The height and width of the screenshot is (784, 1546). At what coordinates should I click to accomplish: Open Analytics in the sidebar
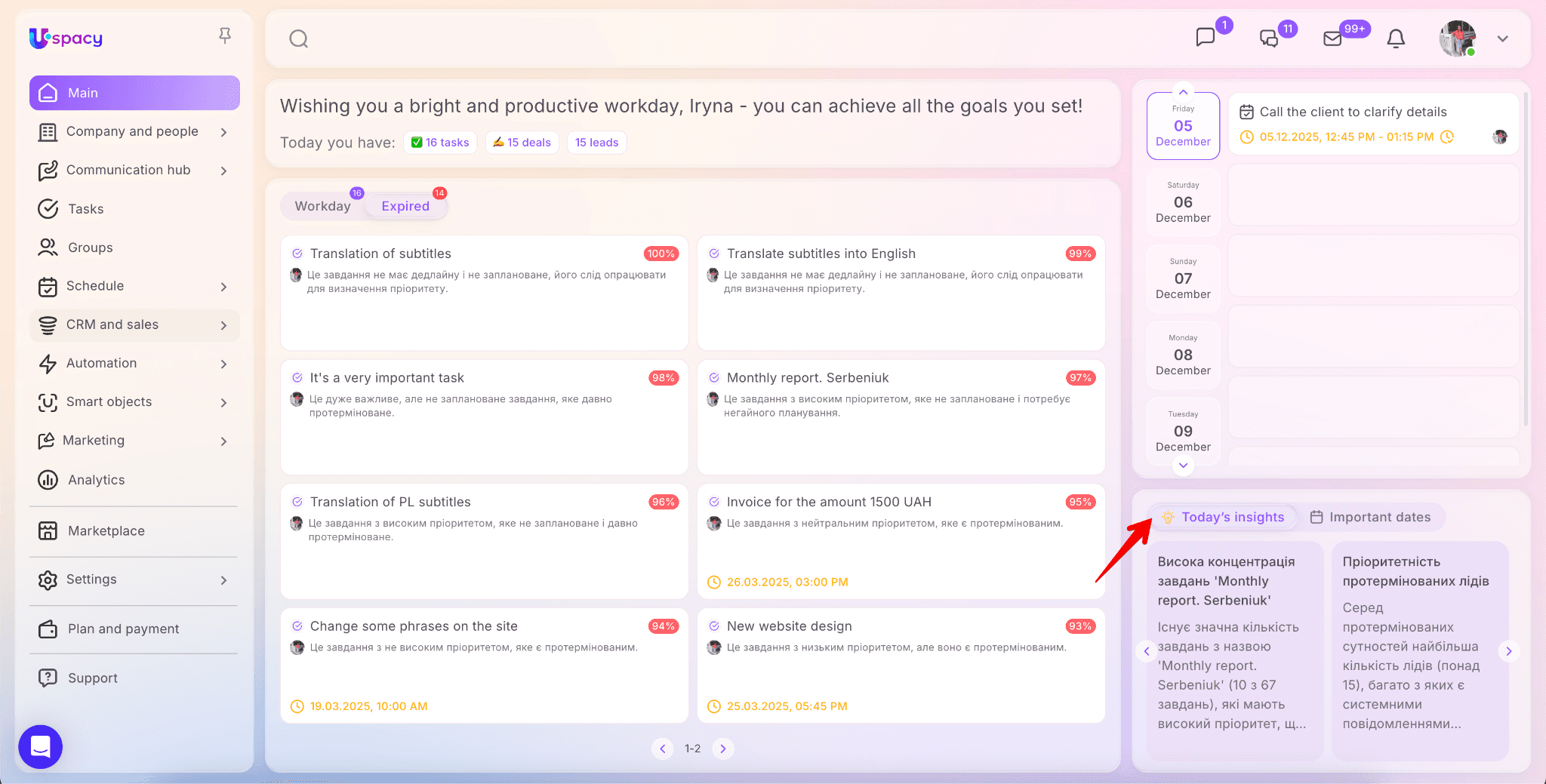[x=134, y=480]
